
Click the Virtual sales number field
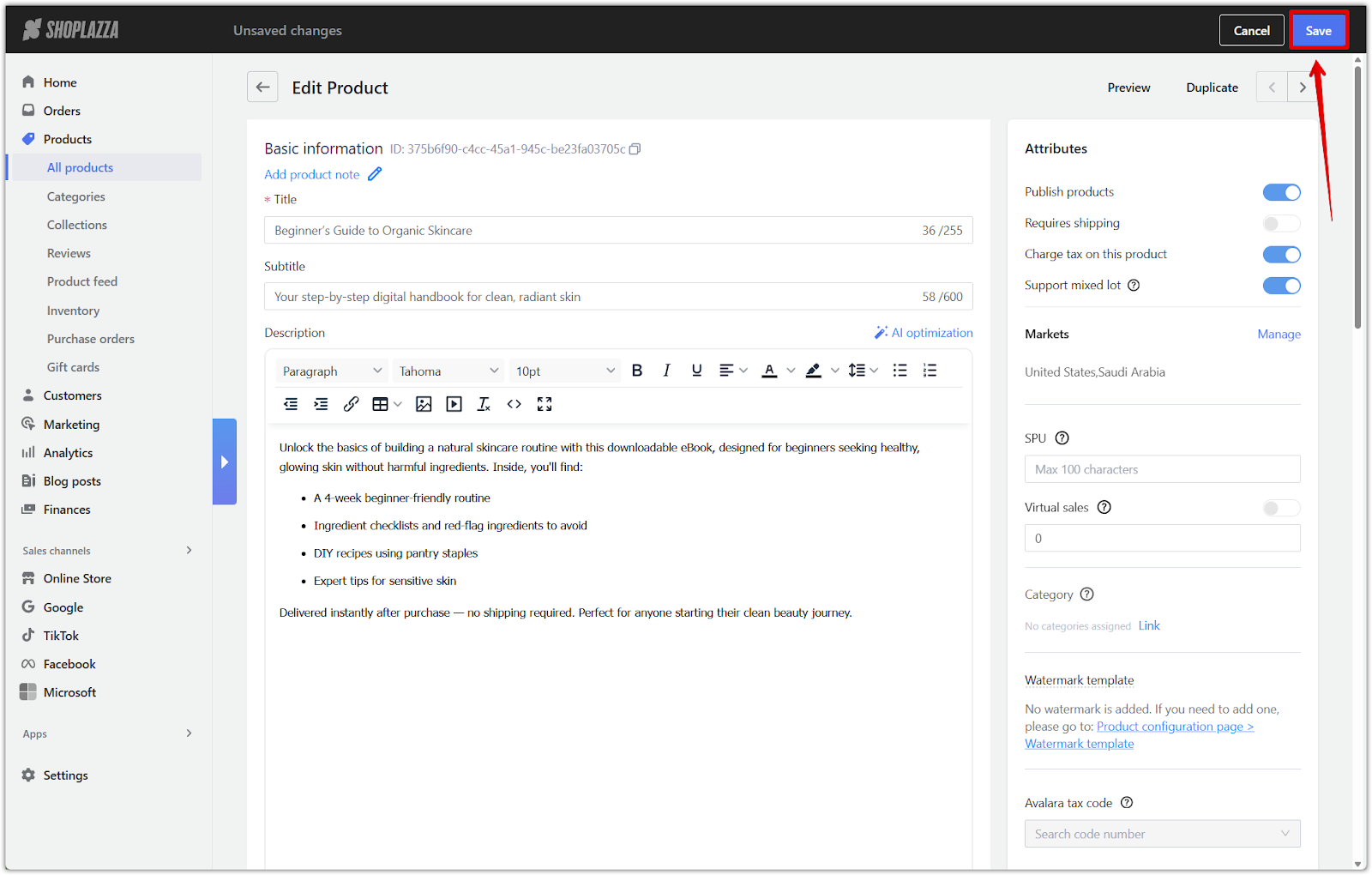tap(1162, 539)
